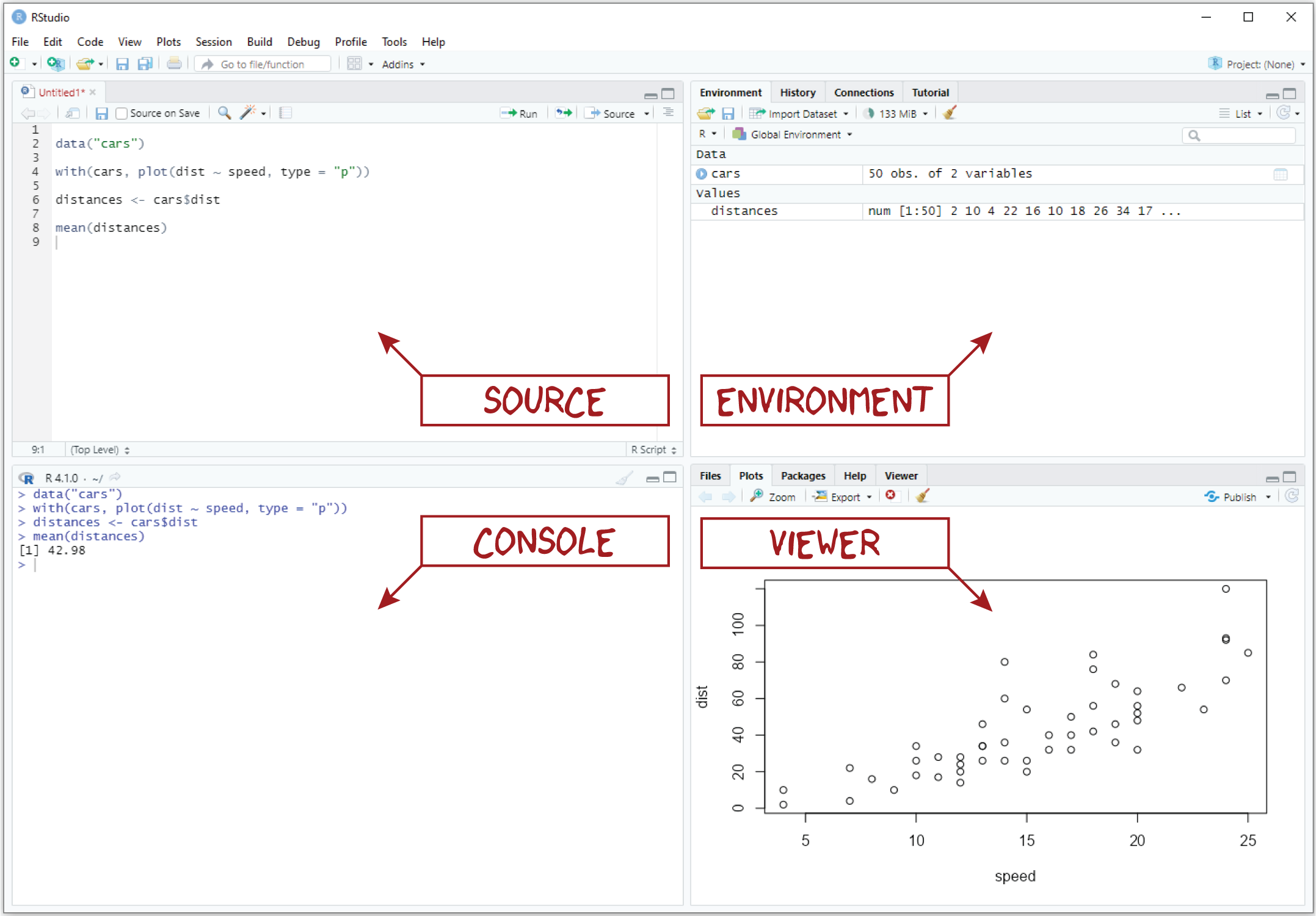Open the Export plot dropdown
Image resolution: width=1316 pixels, height=916 pixels.
pyautogui.click(x=842, y=496)
